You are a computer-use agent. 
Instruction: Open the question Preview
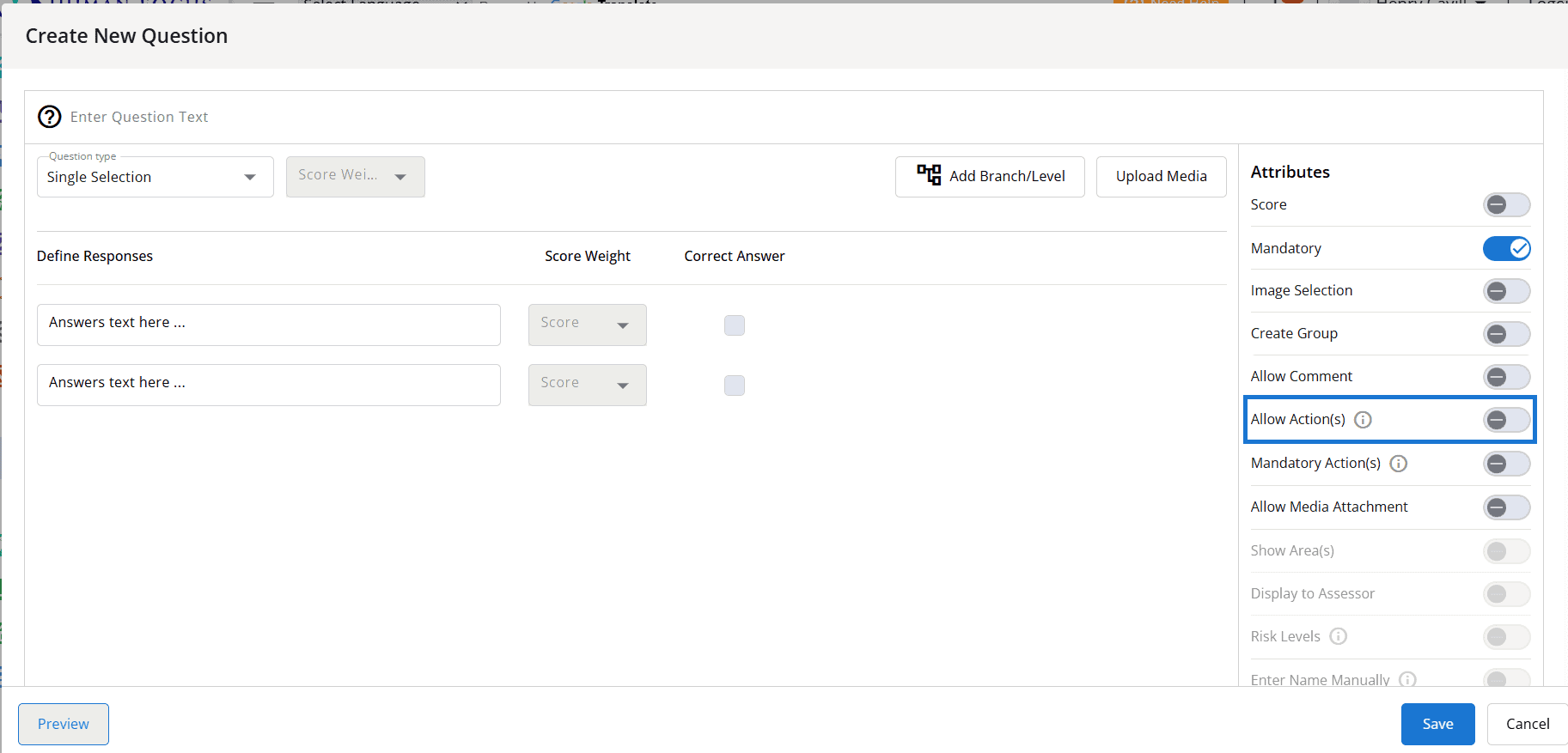[x=64, y=724]
